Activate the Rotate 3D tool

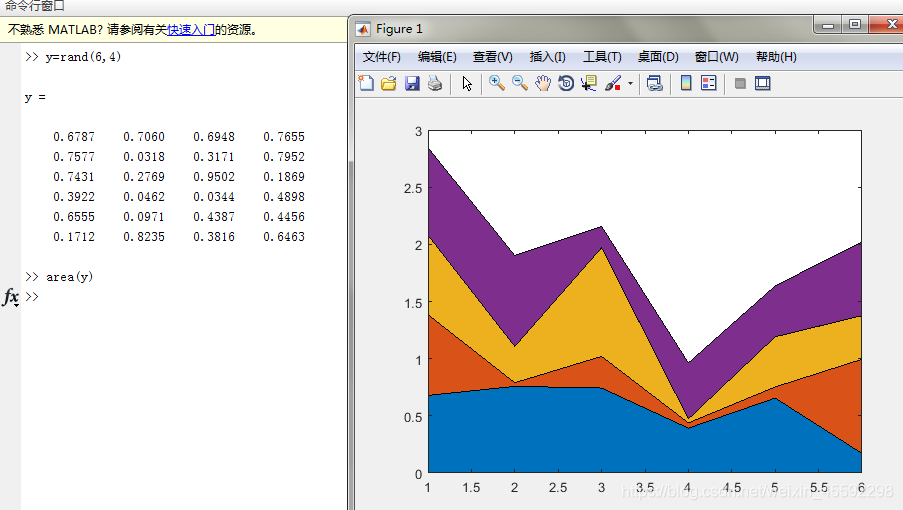(566, 84)
